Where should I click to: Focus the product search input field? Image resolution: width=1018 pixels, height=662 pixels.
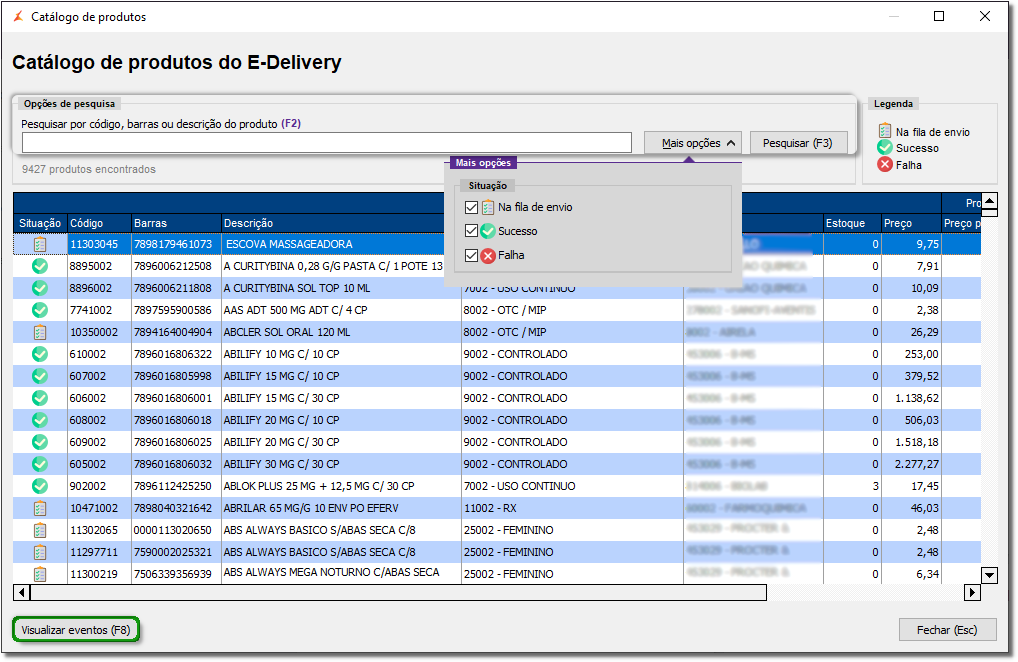[327, 143]
